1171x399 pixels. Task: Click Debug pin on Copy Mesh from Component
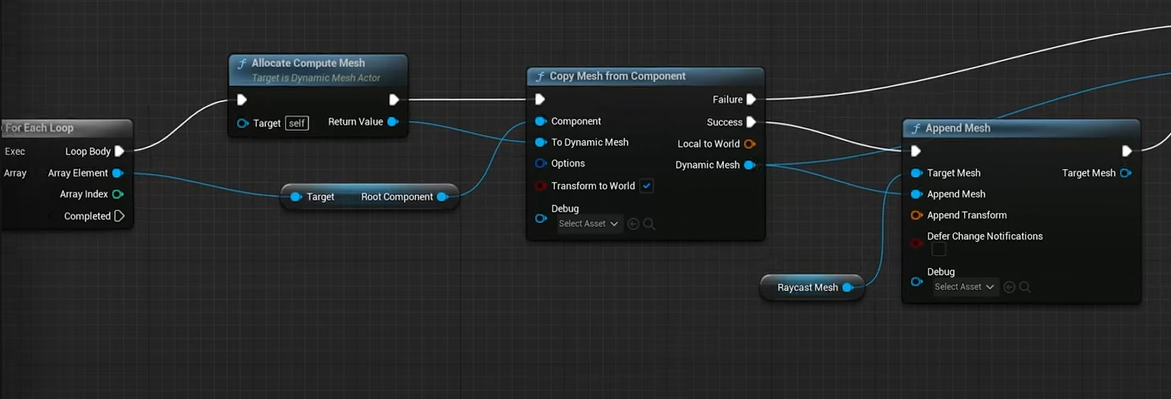click(541, 218)
